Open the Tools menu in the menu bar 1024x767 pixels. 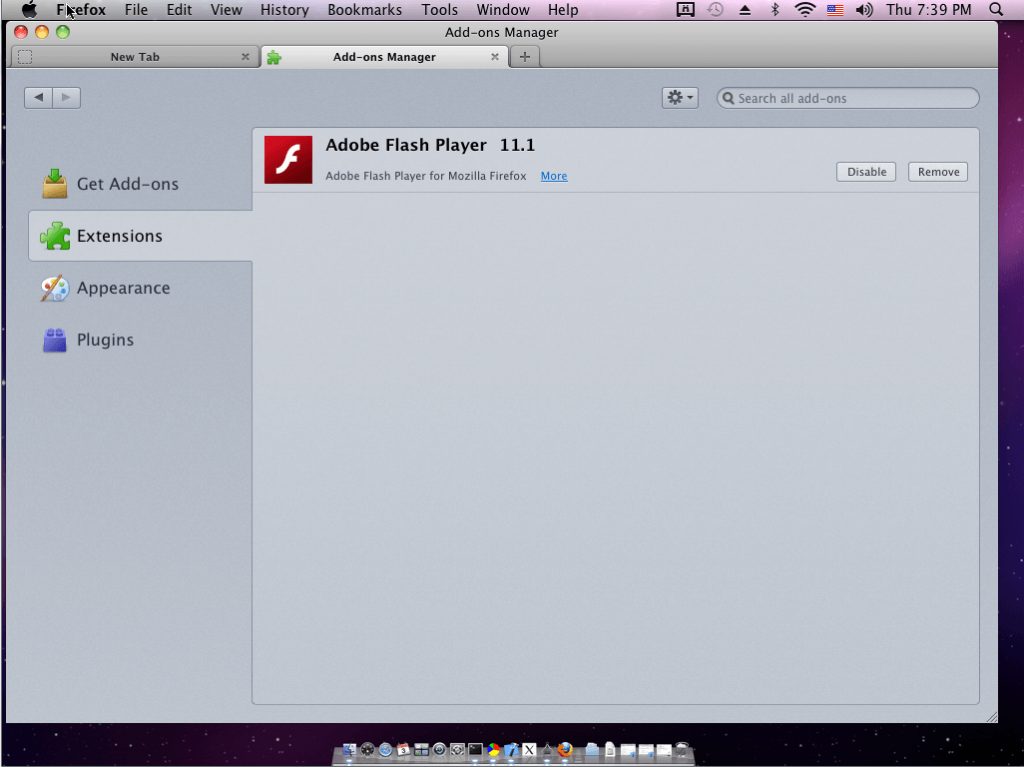click(439, 10)
